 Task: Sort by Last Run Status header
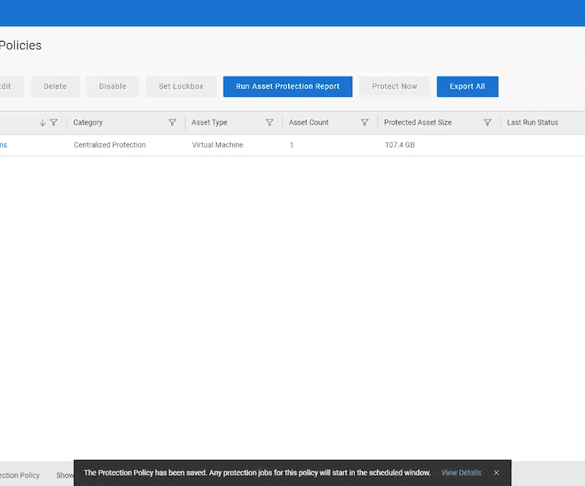(x=532, y=122)
